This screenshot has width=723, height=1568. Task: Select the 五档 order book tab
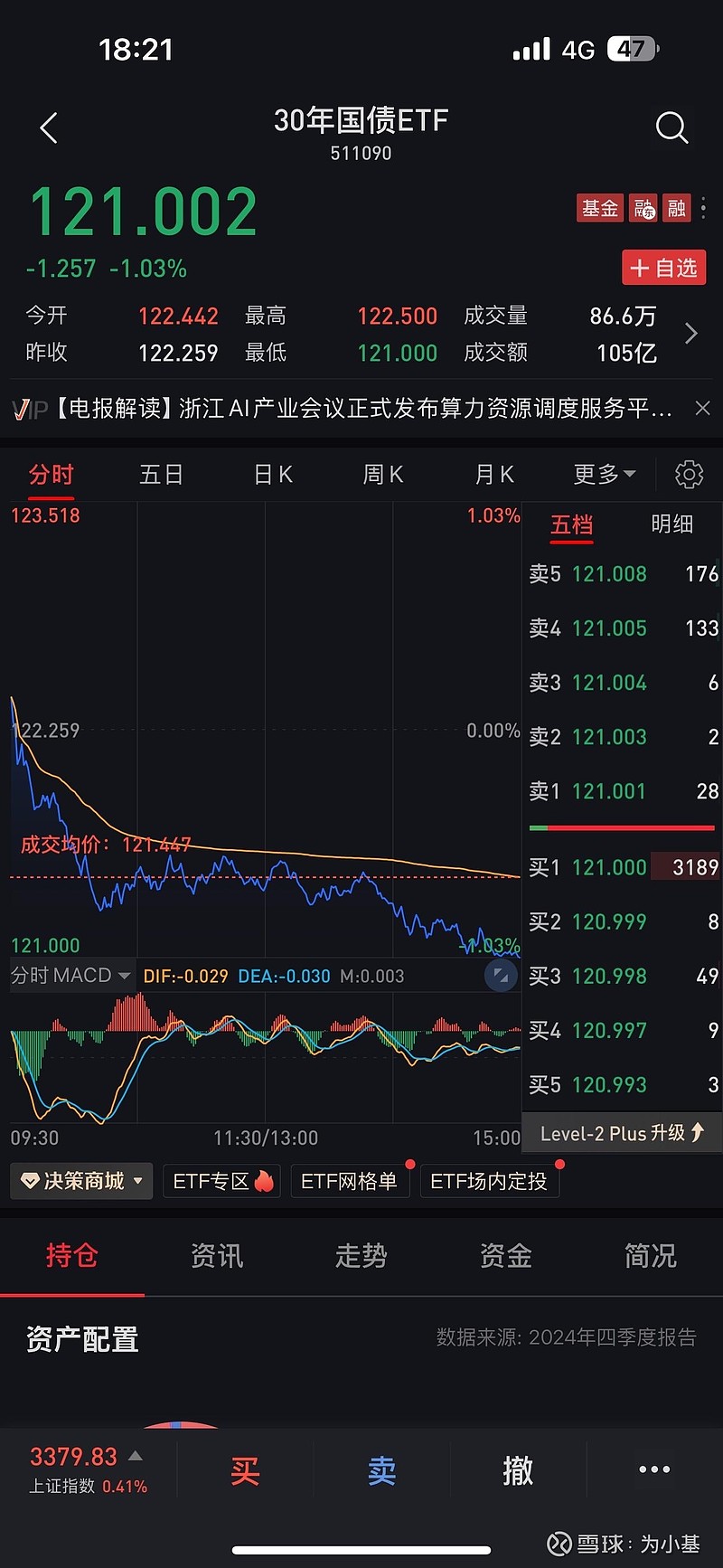pyautogui.click(x=572, y=525)
